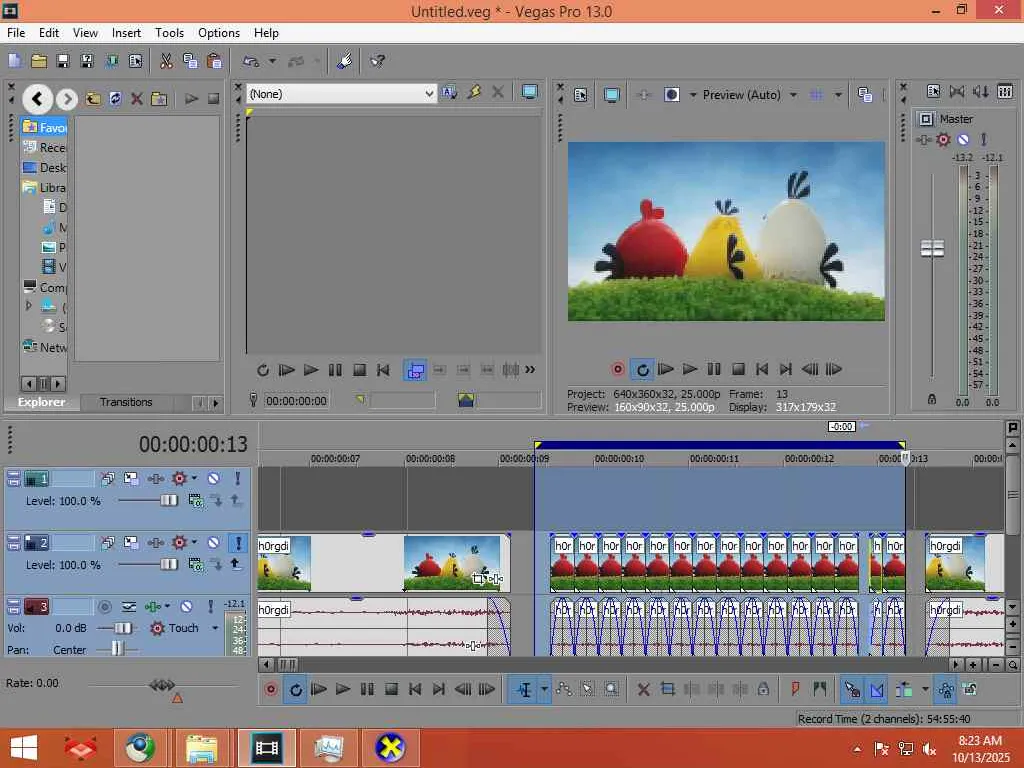Image resolution: width=1024 pixels, height=768 pixels.
Task: Open Track FX on video track 1
Action: (x=156, y=479)
